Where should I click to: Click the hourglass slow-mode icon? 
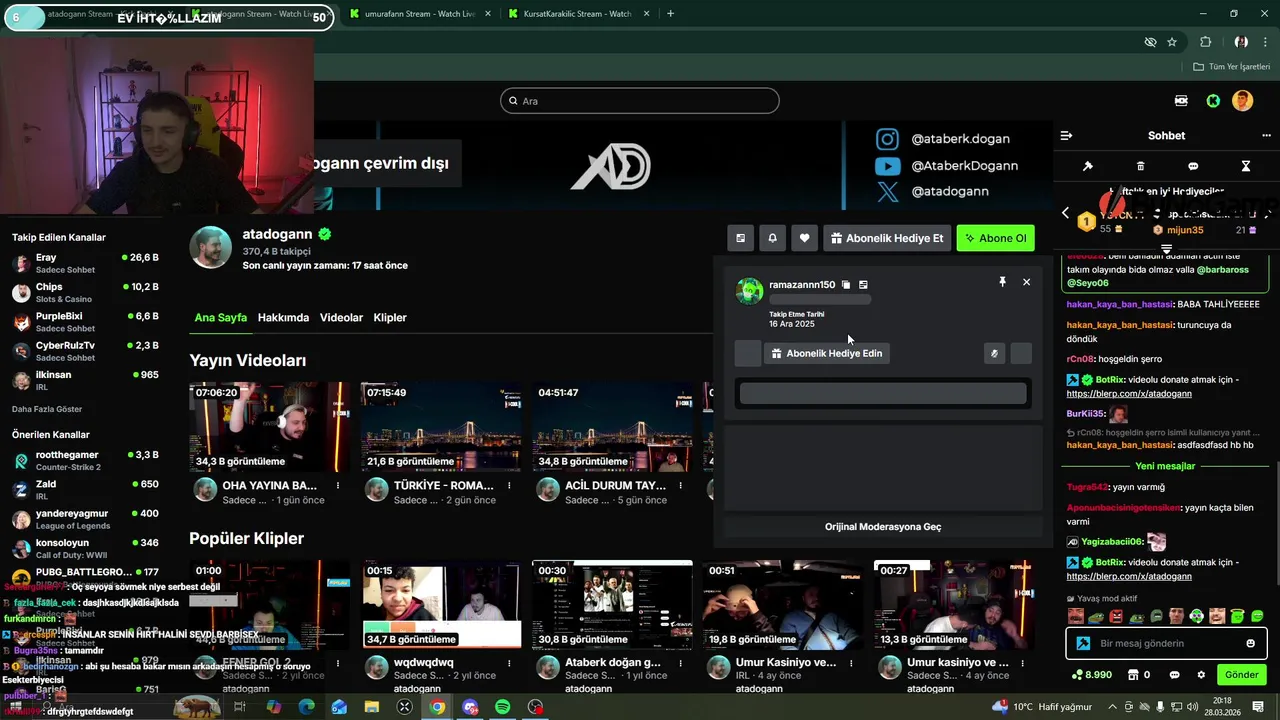(1246, 166)
